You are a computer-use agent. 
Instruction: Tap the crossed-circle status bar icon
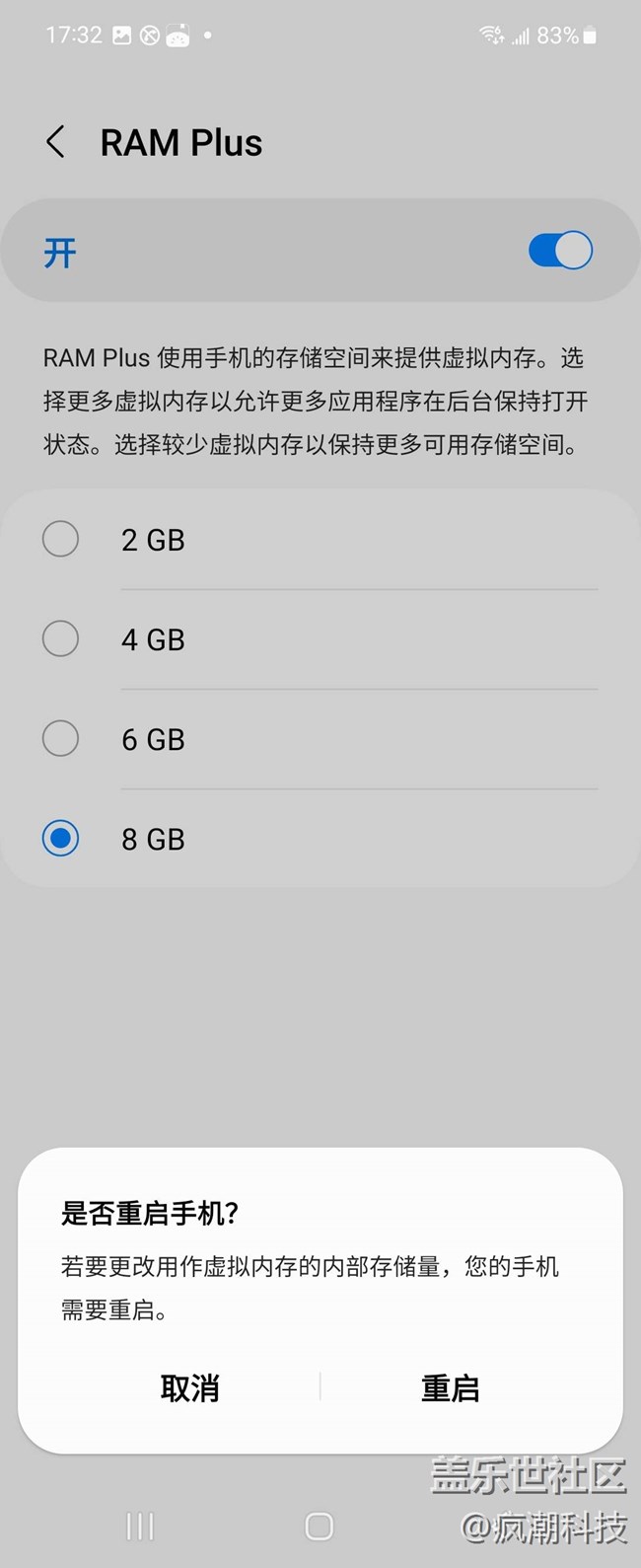pyautogui.click(x=149, y=36)
